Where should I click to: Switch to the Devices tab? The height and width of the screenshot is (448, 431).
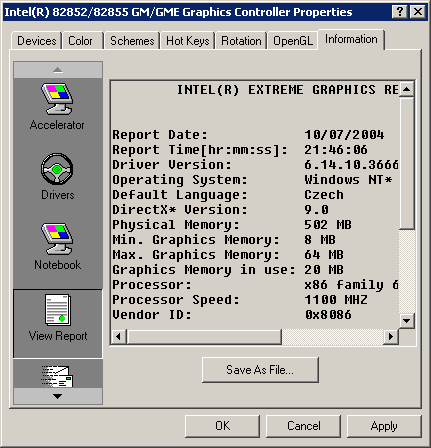tap(36, 41)
